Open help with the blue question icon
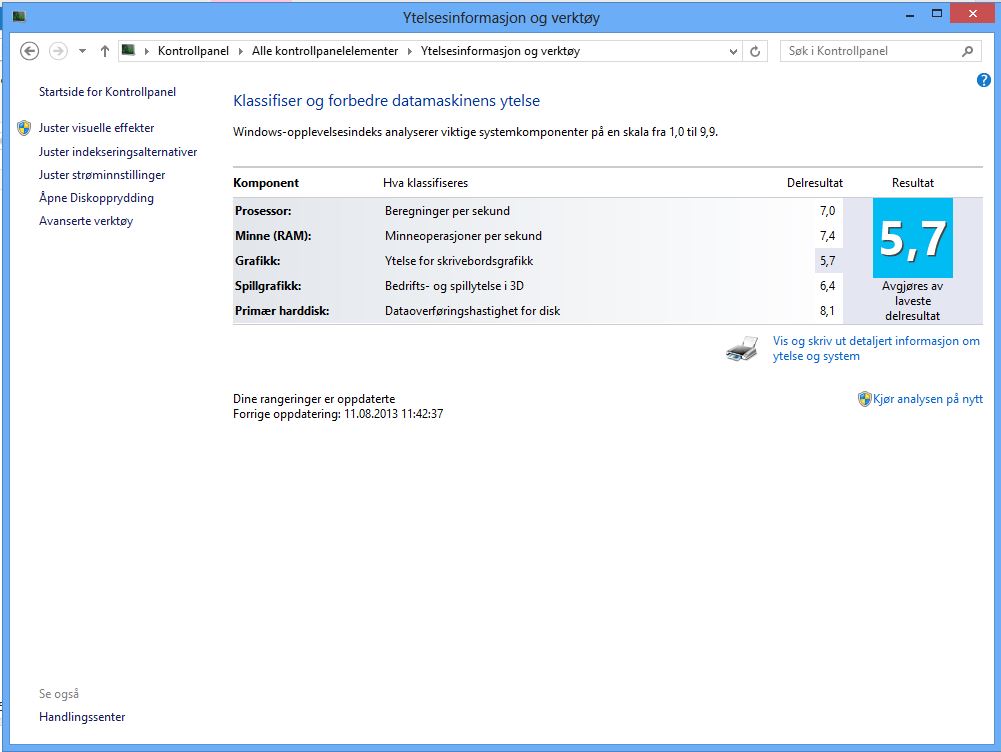 click(983, 80)
